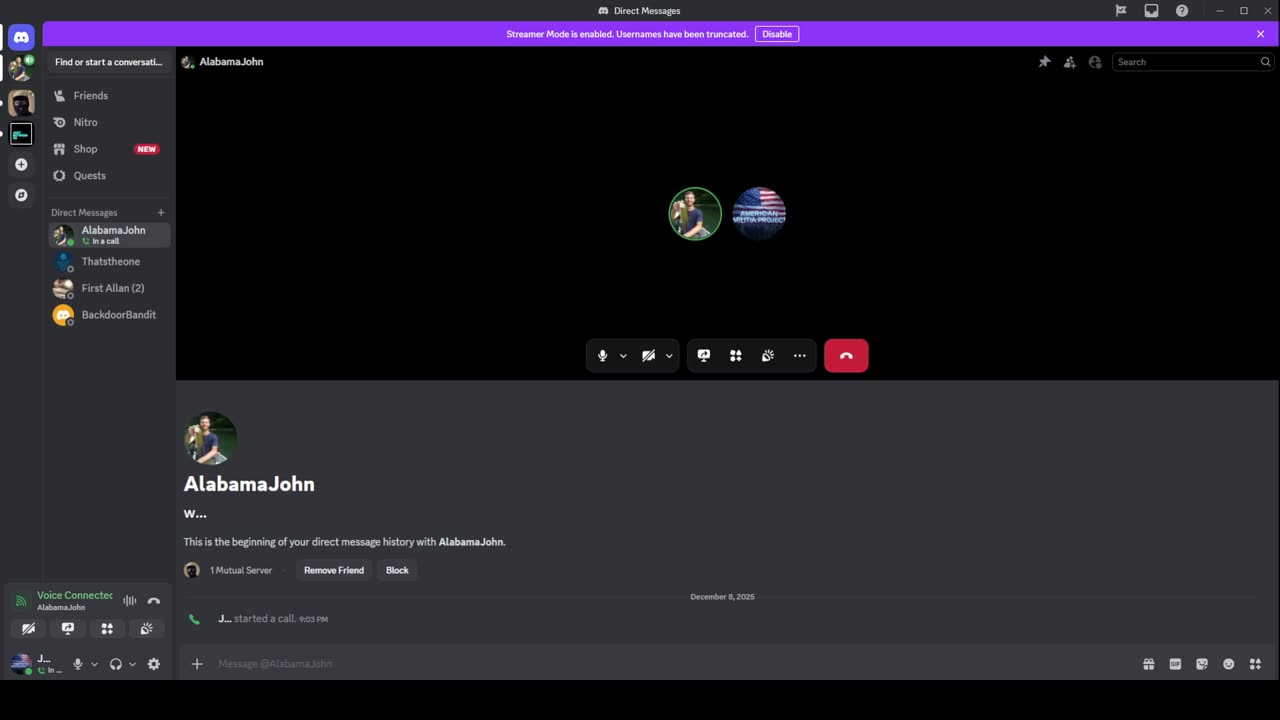Open Shop page

109,149
